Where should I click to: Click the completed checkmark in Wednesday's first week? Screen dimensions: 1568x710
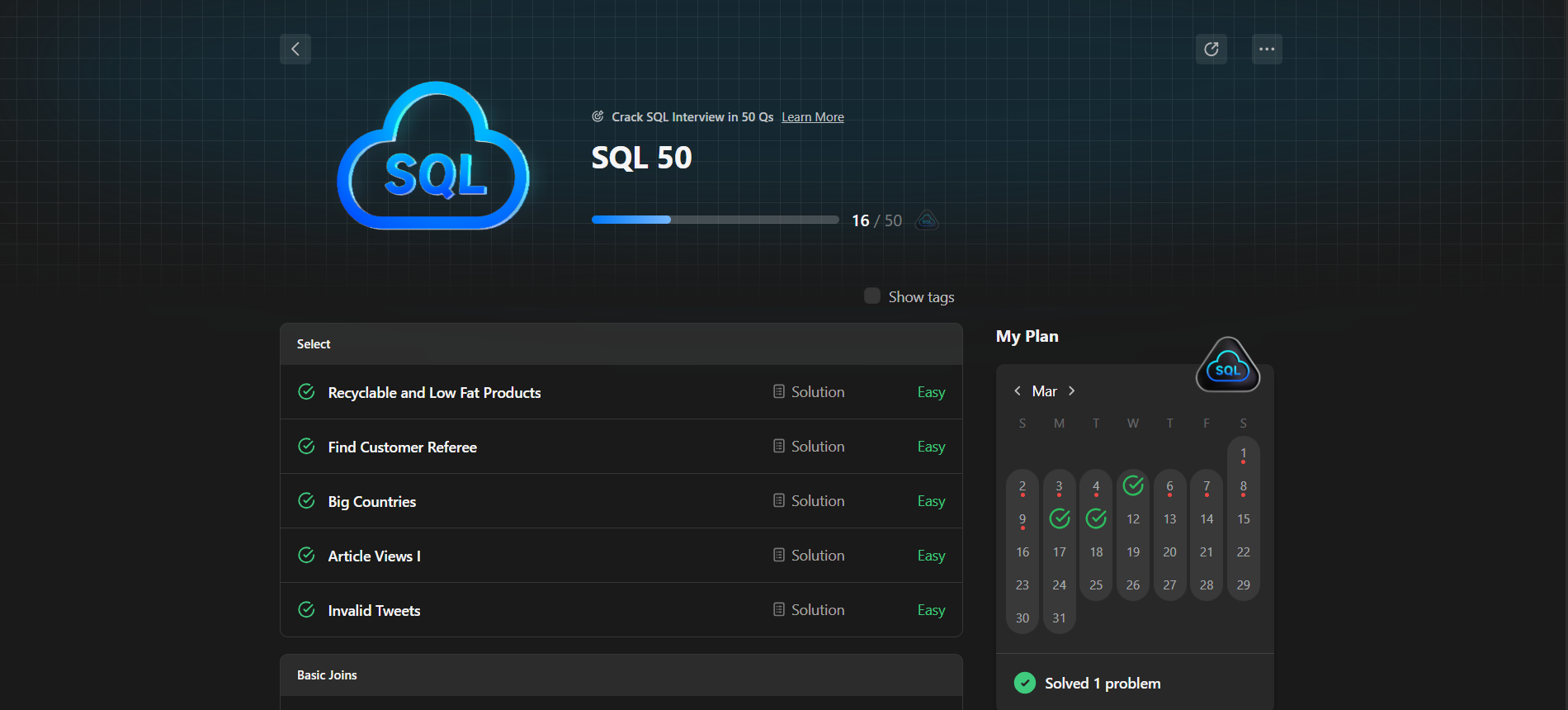[x=1133, y=485]
